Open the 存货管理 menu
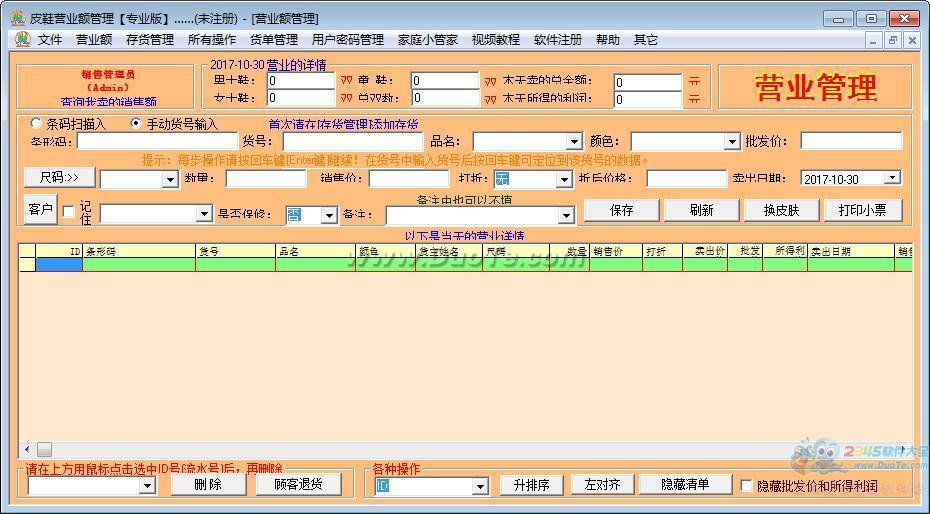 click(149, 40)
